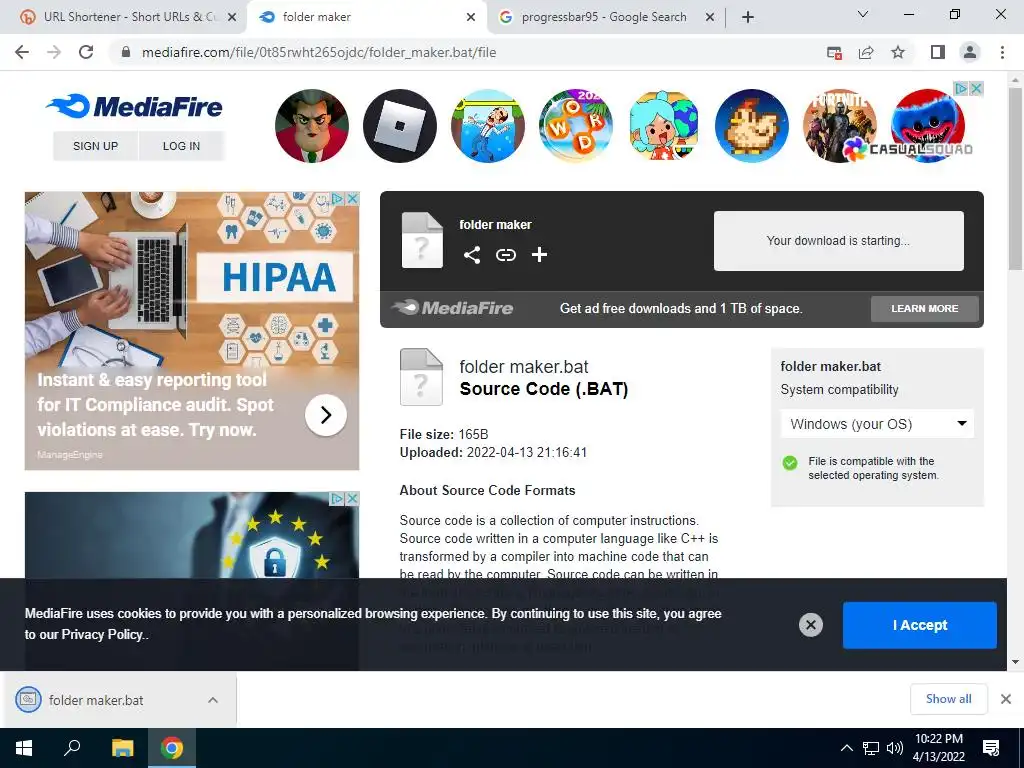Open Windows taskbar search
The height and width of the screenshot is (768, 1024).
(72, 748)
